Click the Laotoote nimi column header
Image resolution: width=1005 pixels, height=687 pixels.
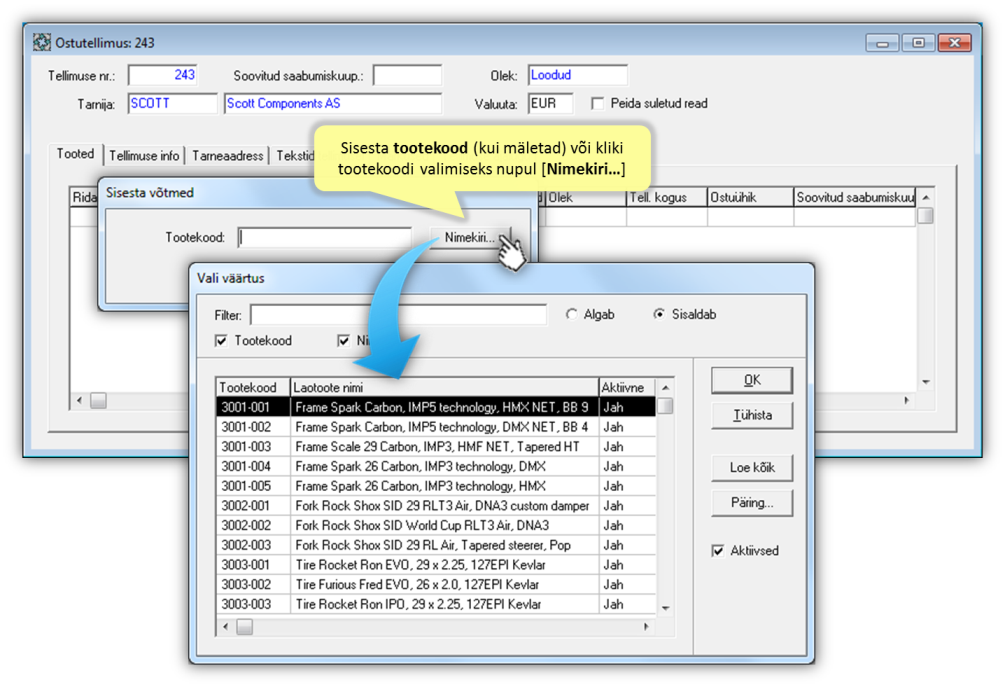pos(444,387)
